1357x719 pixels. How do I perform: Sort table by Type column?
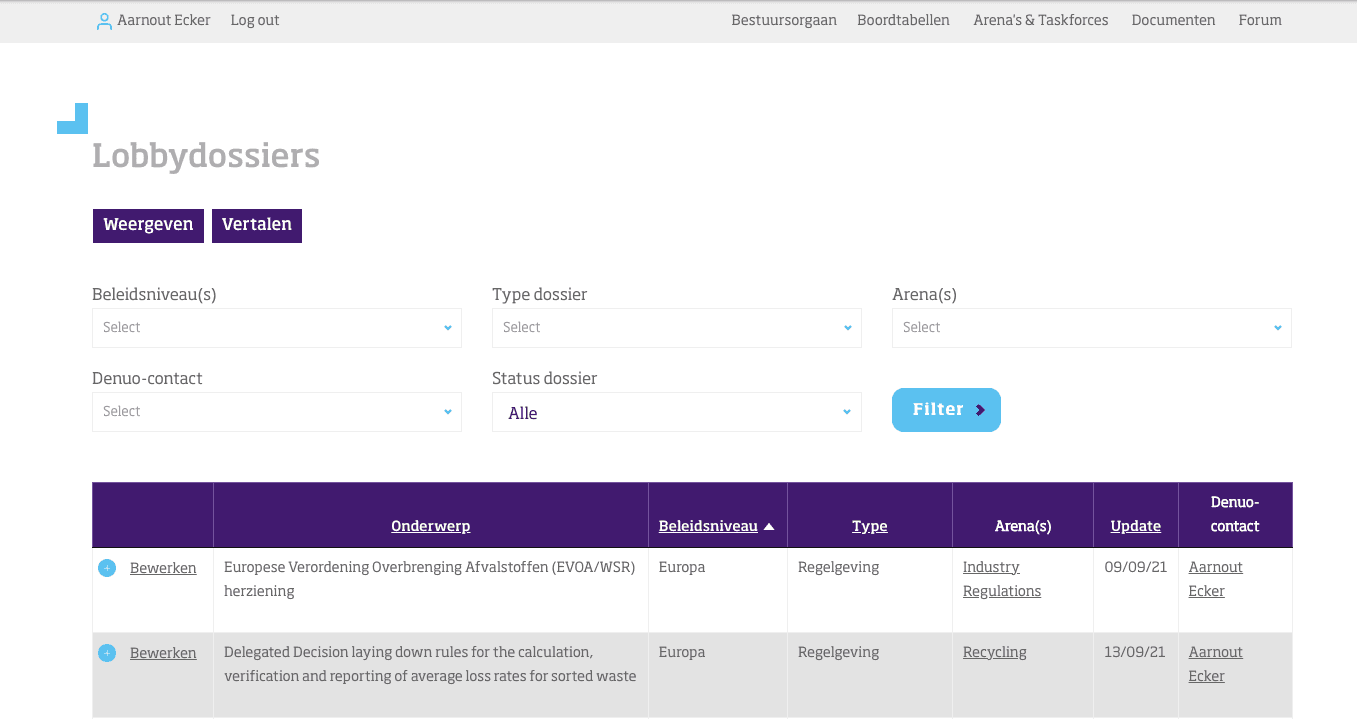870,526
